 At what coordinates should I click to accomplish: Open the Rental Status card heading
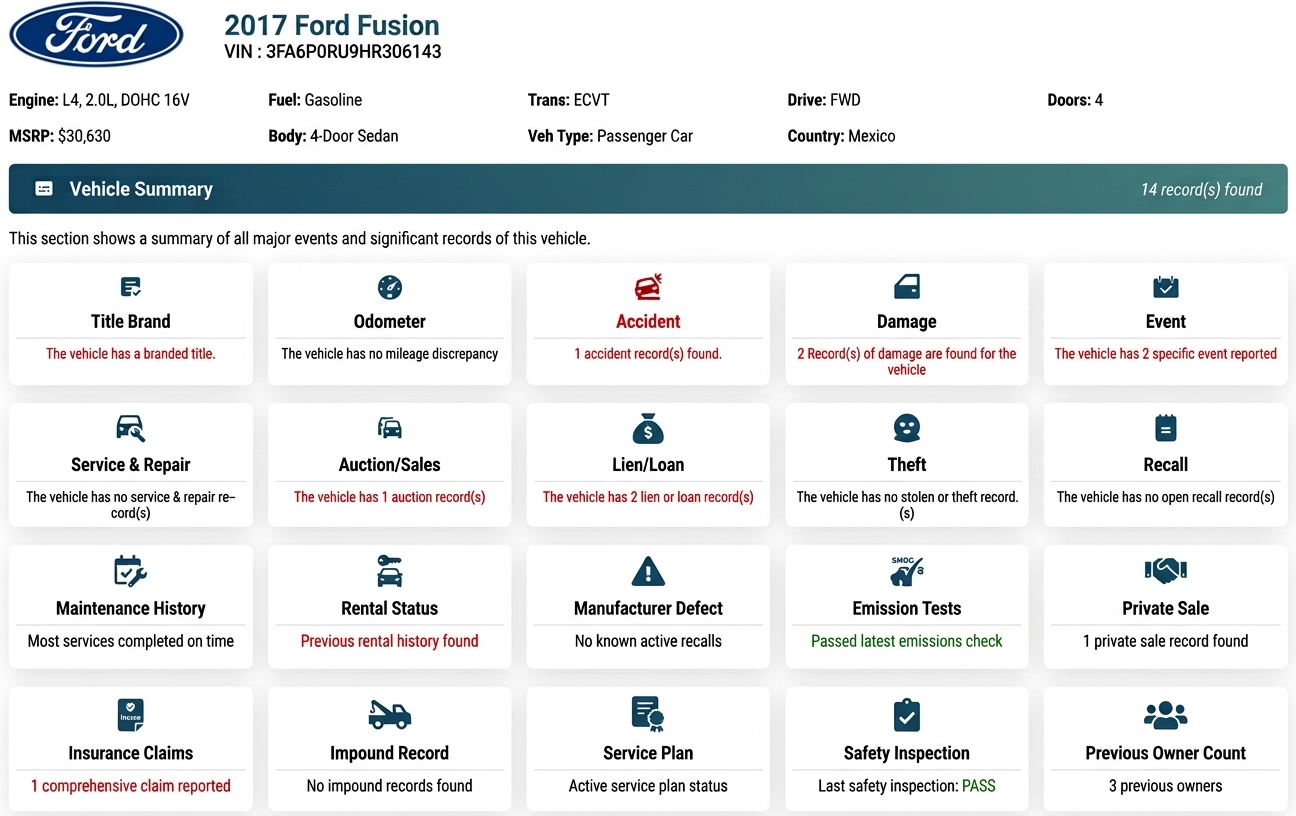point(390,608)
